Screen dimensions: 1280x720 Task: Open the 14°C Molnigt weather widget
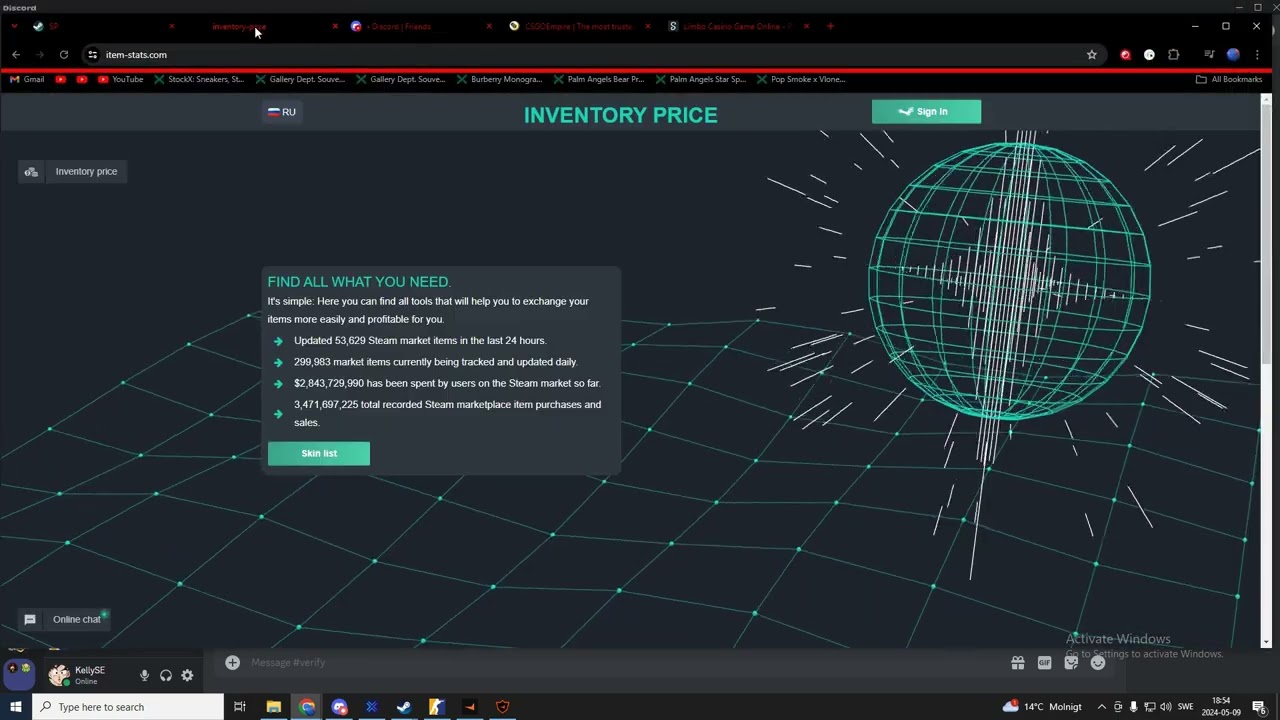(x=1042, y=707)
